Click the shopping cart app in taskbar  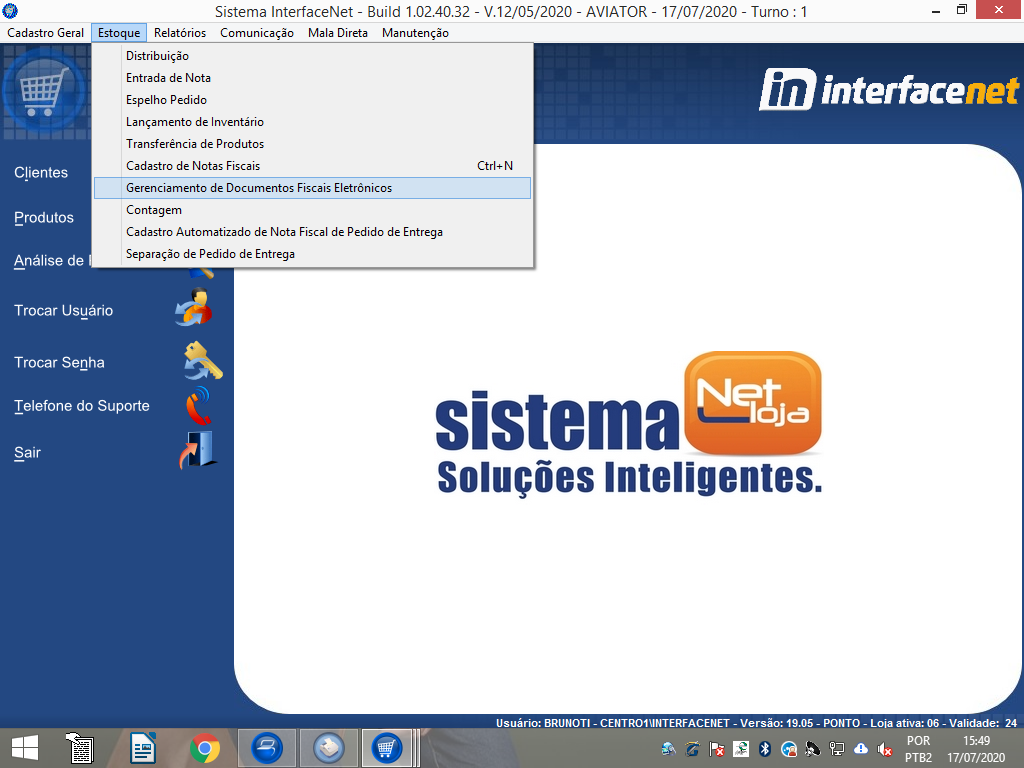click(x=387, y=748)
